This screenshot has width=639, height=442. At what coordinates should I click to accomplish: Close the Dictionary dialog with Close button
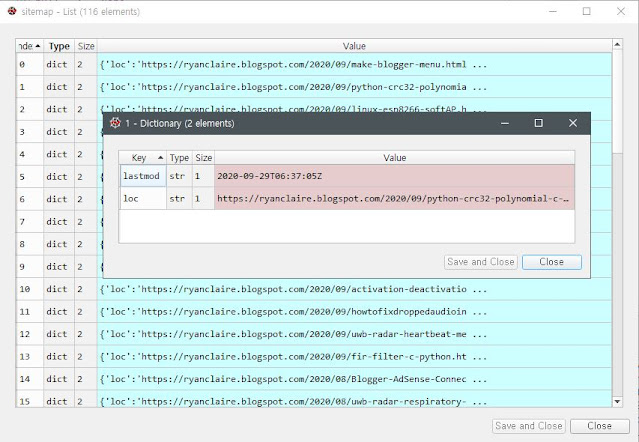(552, 262)
